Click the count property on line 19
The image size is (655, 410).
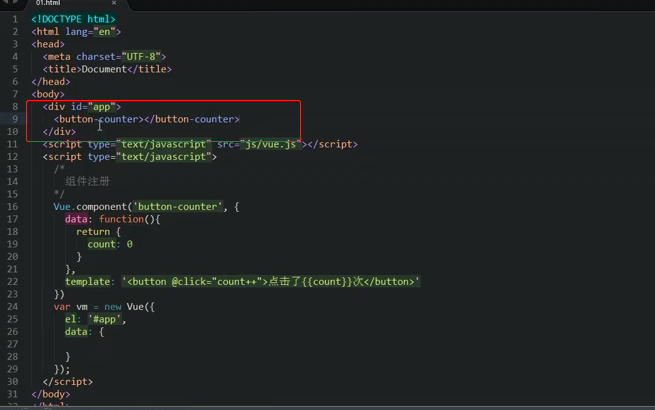tap(102, 244)
